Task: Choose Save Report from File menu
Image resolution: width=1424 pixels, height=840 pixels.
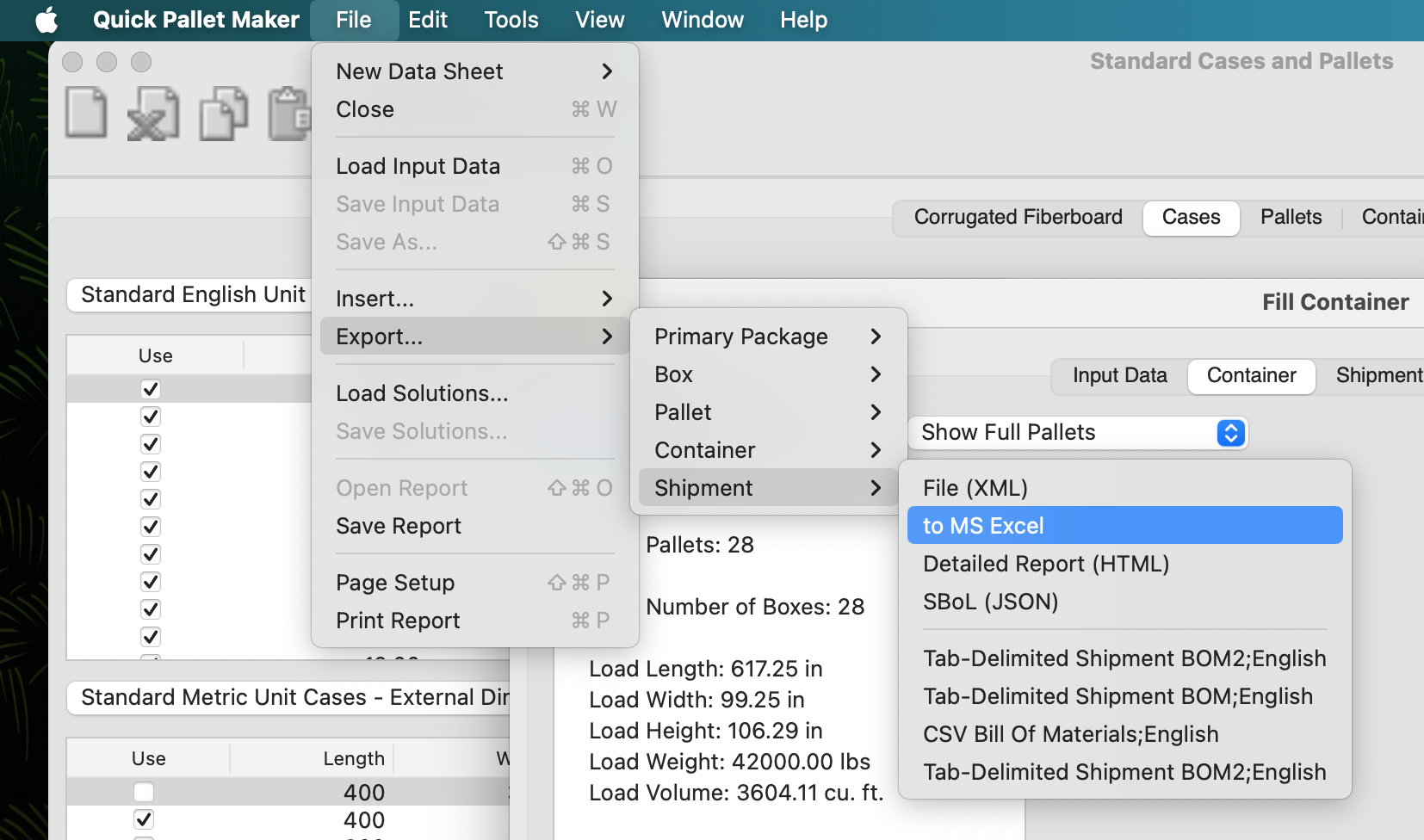Action: [475, 526]
